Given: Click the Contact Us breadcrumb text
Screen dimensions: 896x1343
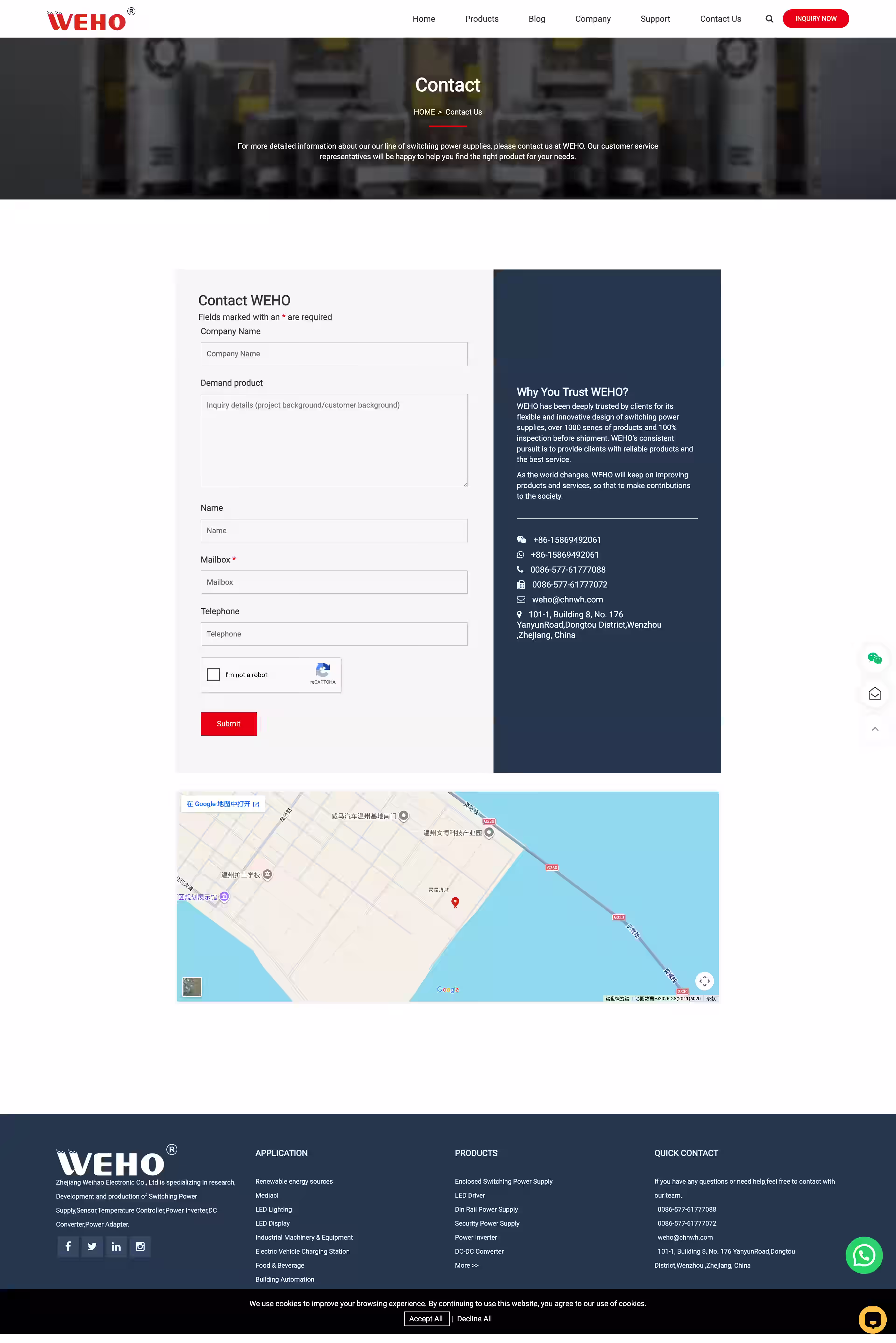Looking at the screenshot, I should 463,112.
